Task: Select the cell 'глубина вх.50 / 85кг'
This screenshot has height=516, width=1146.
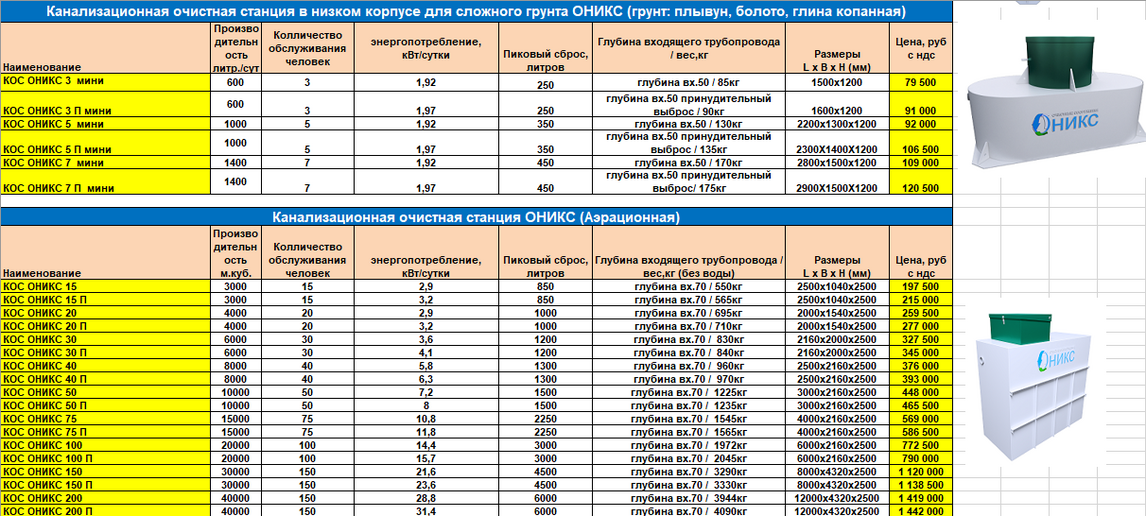Action: [x=689, y=83]
